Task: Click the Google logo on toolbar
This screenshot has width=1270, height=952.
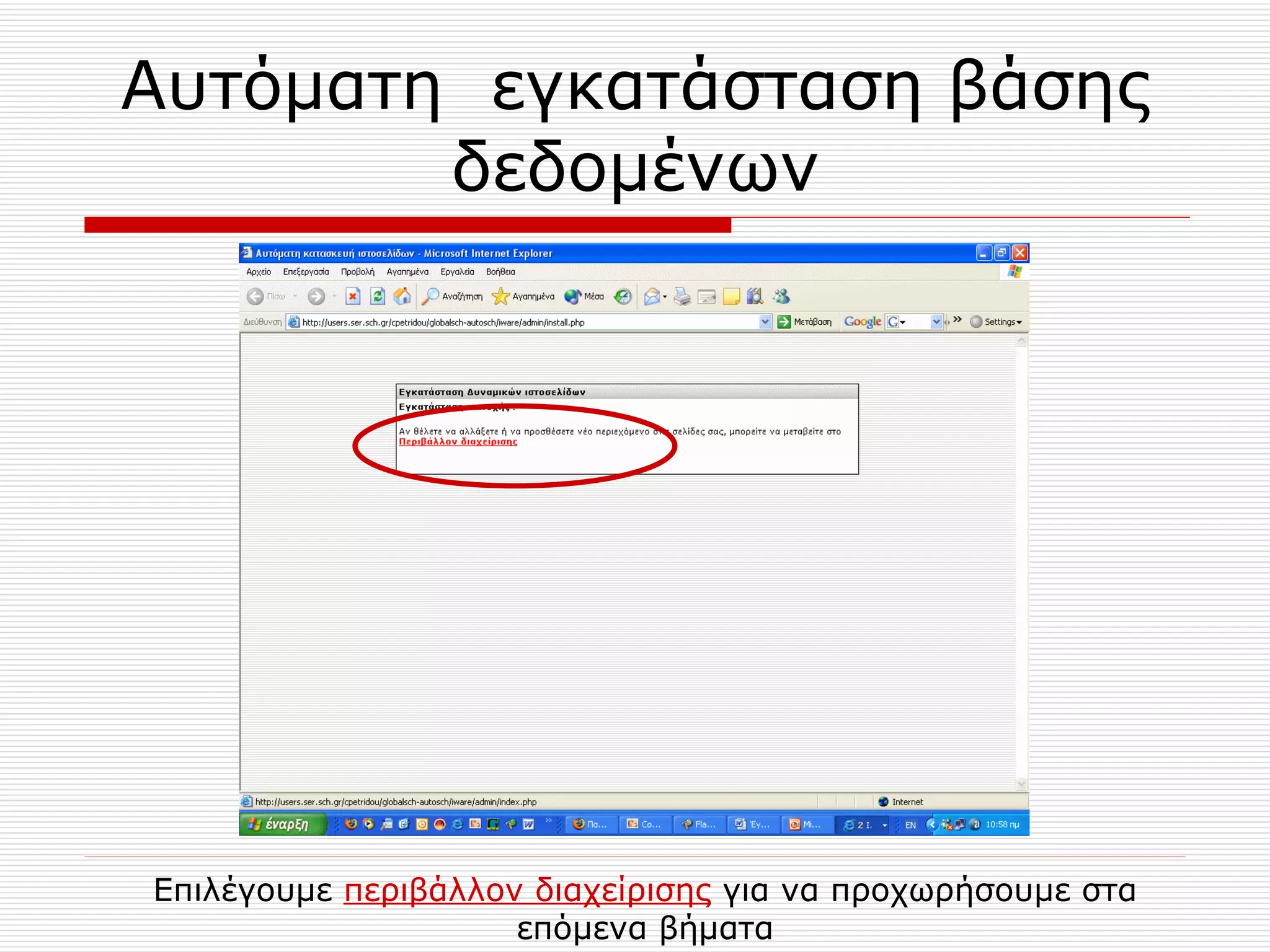Action: click(x=863, y=322)
